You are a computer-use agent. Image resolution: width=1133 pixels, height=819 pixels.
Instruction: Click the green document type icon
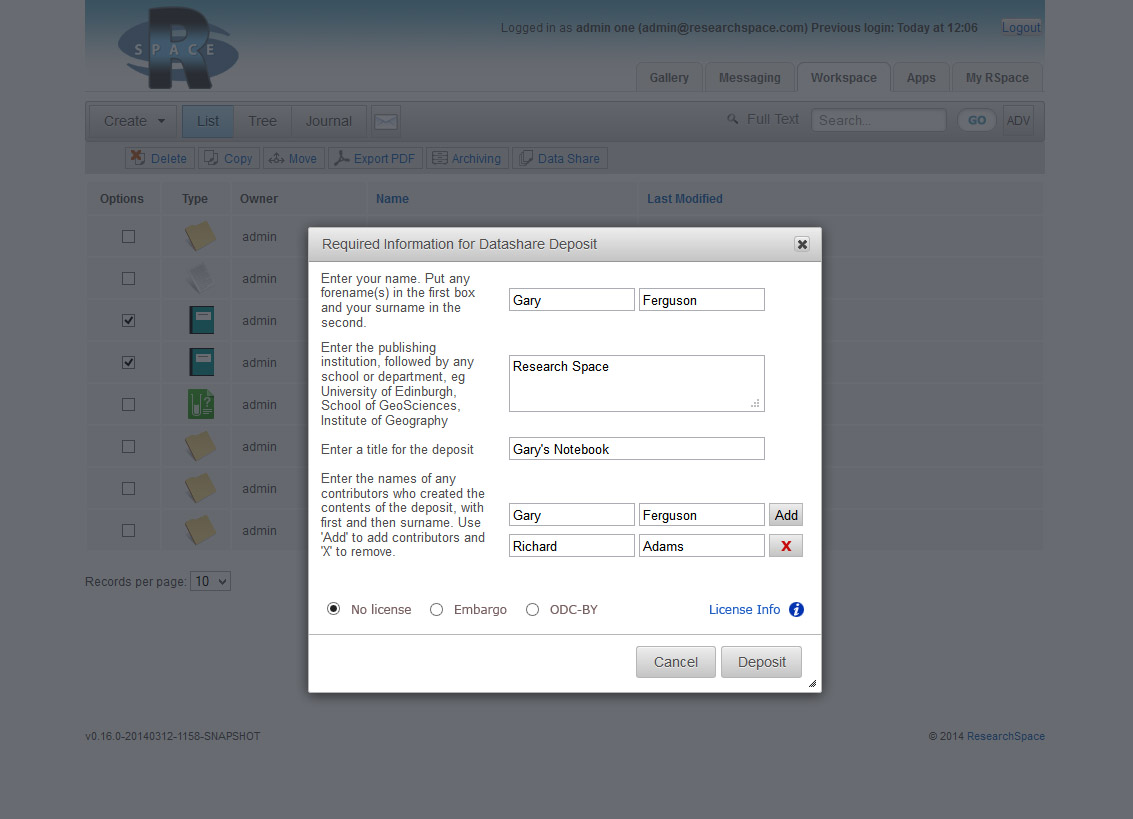[201, 404]
